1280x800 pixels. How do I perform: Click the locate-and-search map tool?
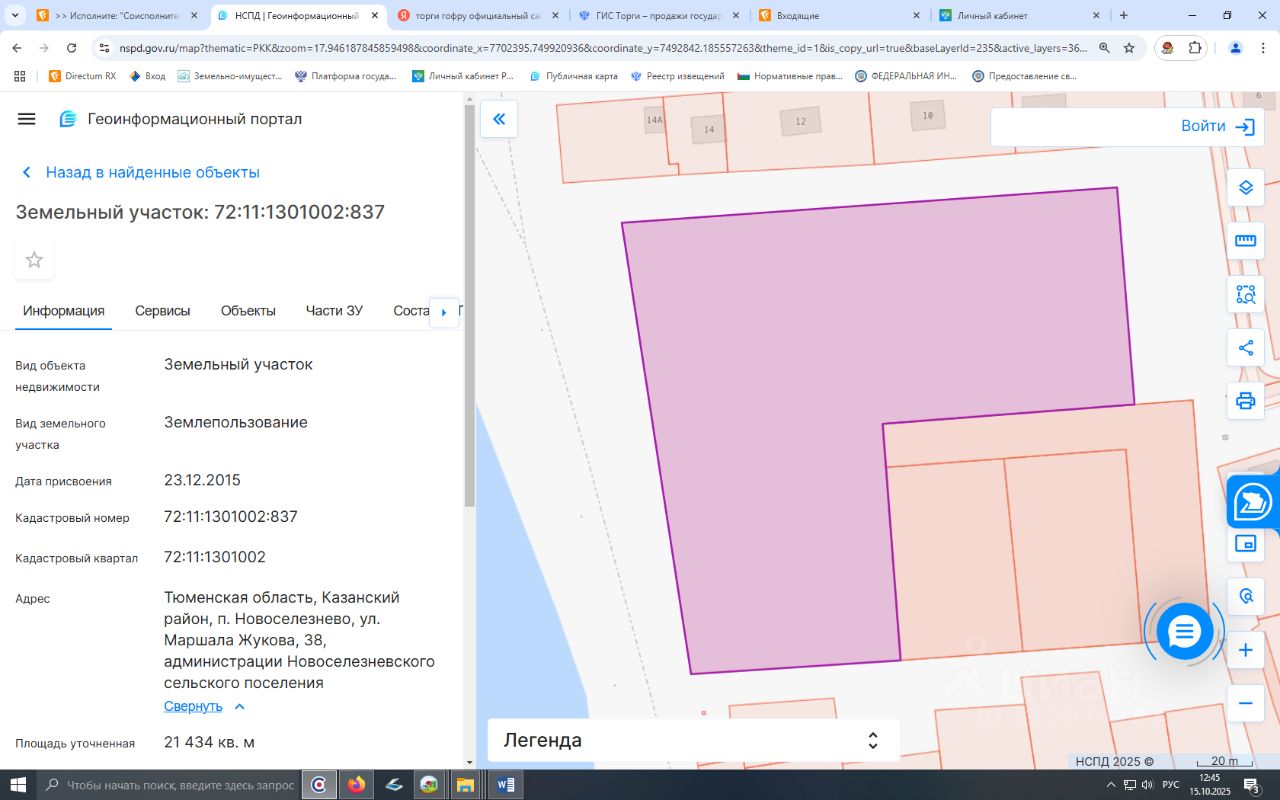(x=1245, y=596)
